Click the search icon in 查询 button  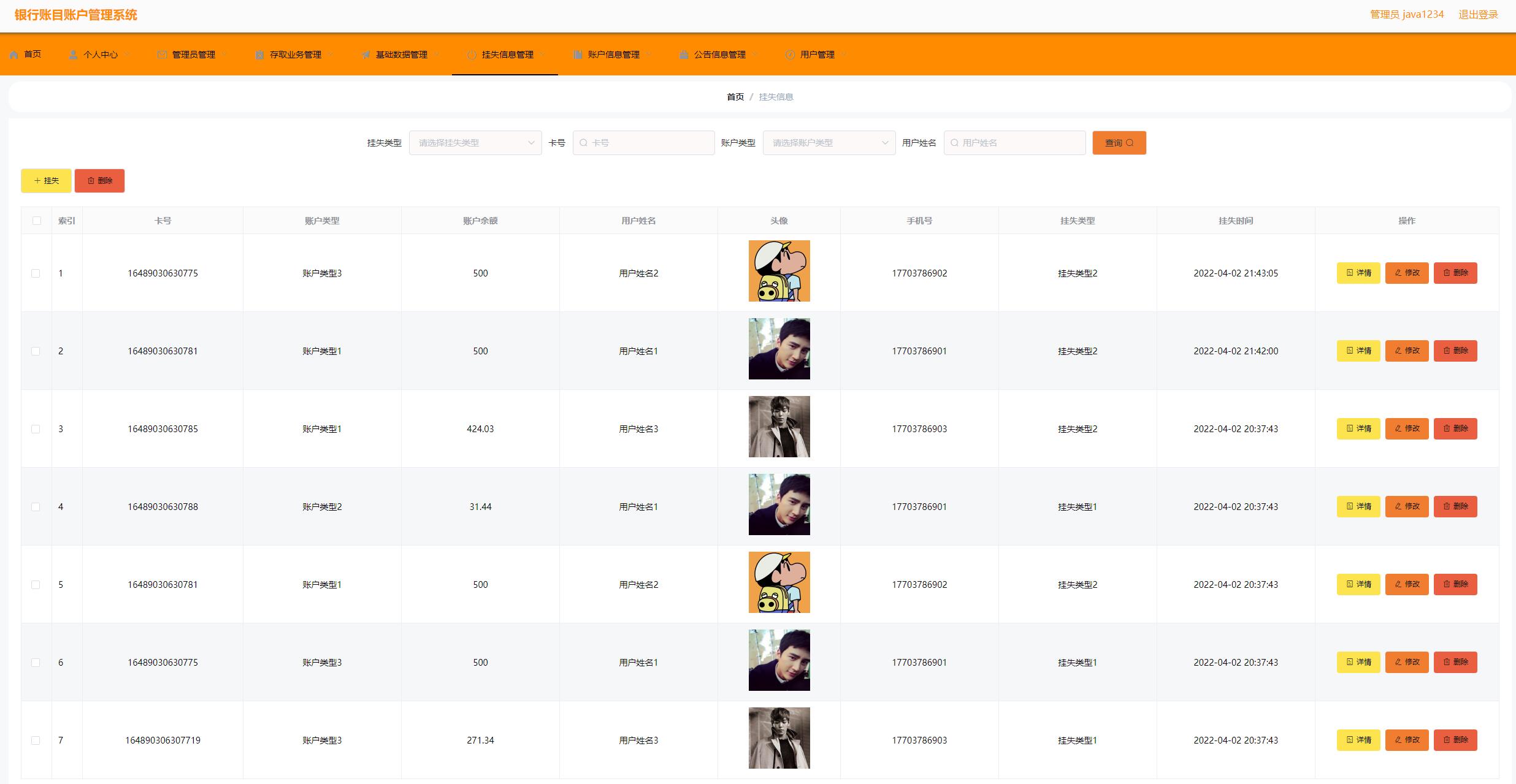(1130, 143)
